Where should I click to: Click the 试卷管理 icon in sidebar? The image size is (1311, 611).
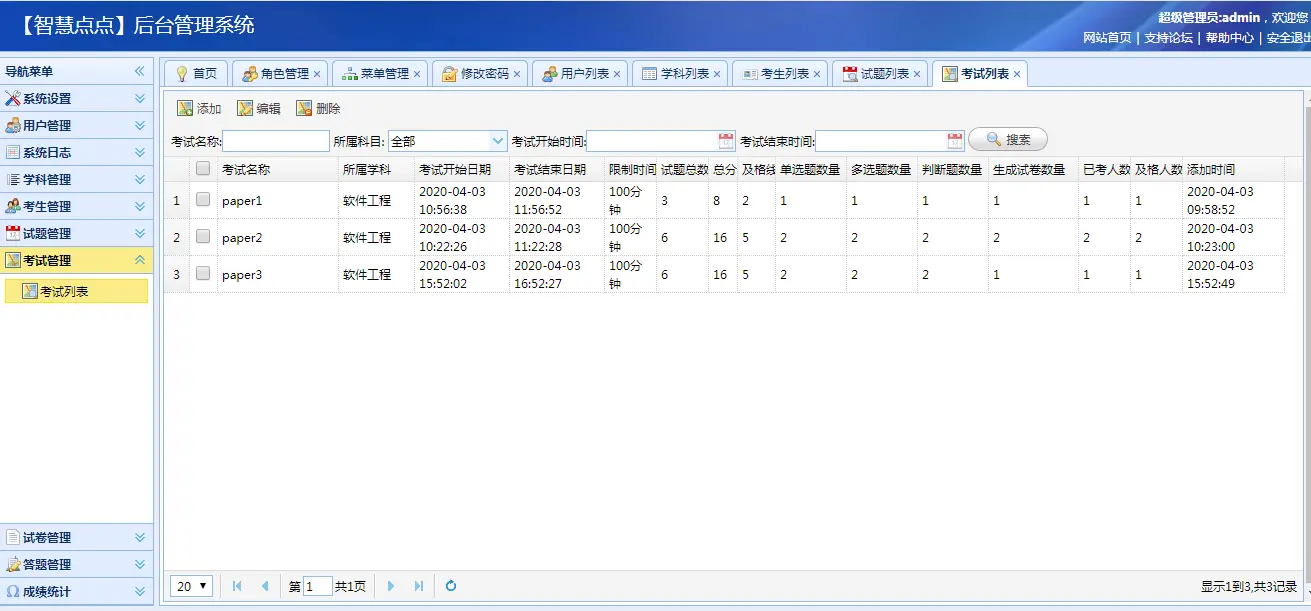click(13, 538)
